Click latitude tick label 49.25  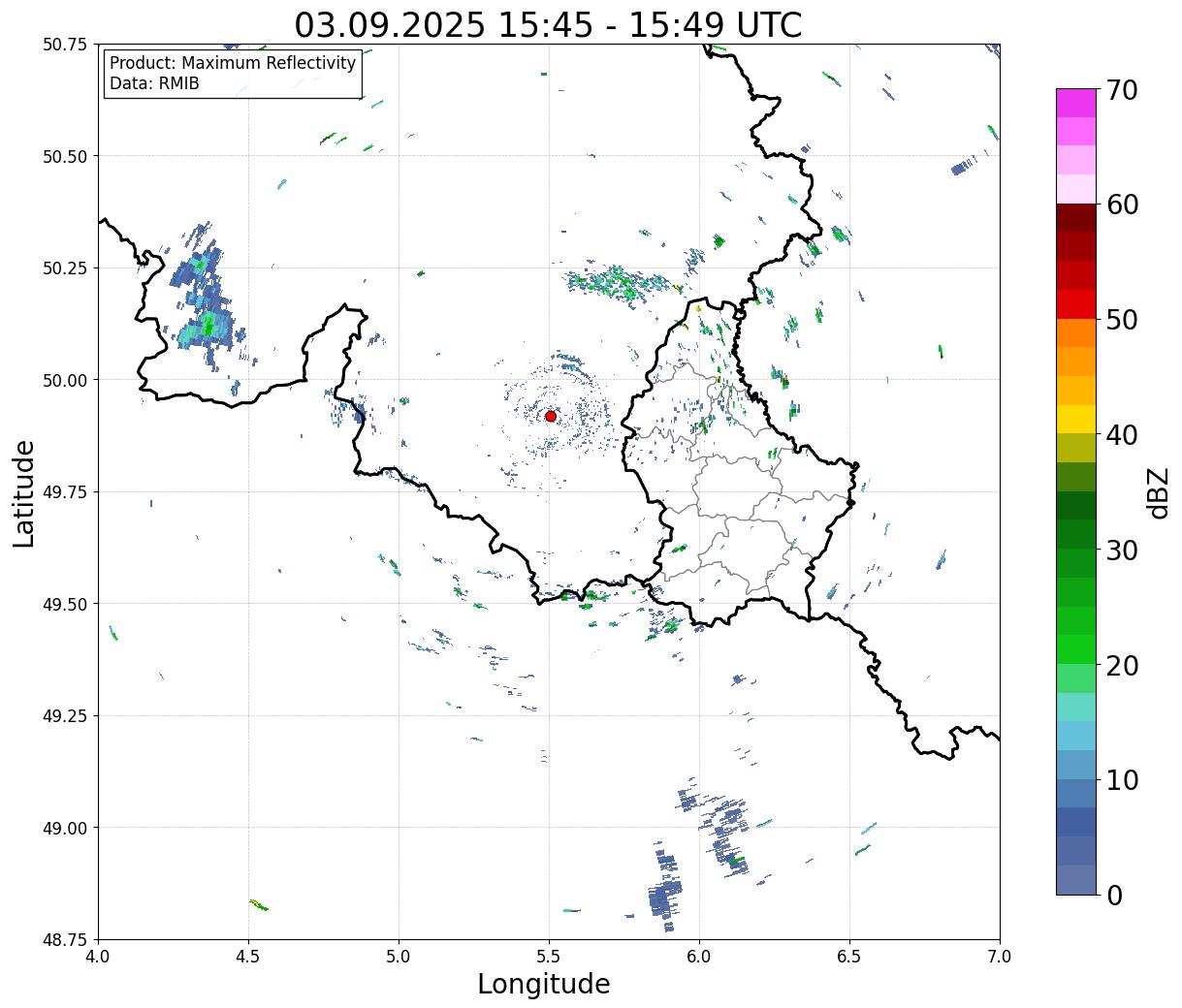click(65, 716)
